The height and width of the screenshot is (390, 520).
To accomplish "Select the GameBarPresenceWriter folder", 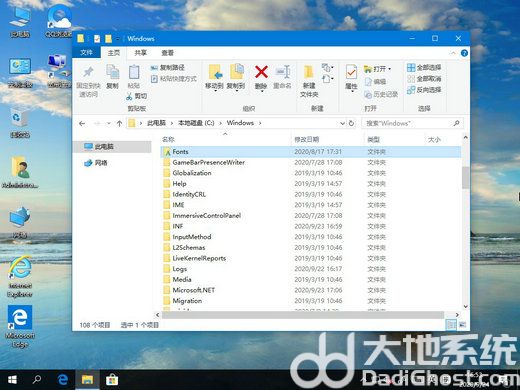I will [x=311, y=162].
